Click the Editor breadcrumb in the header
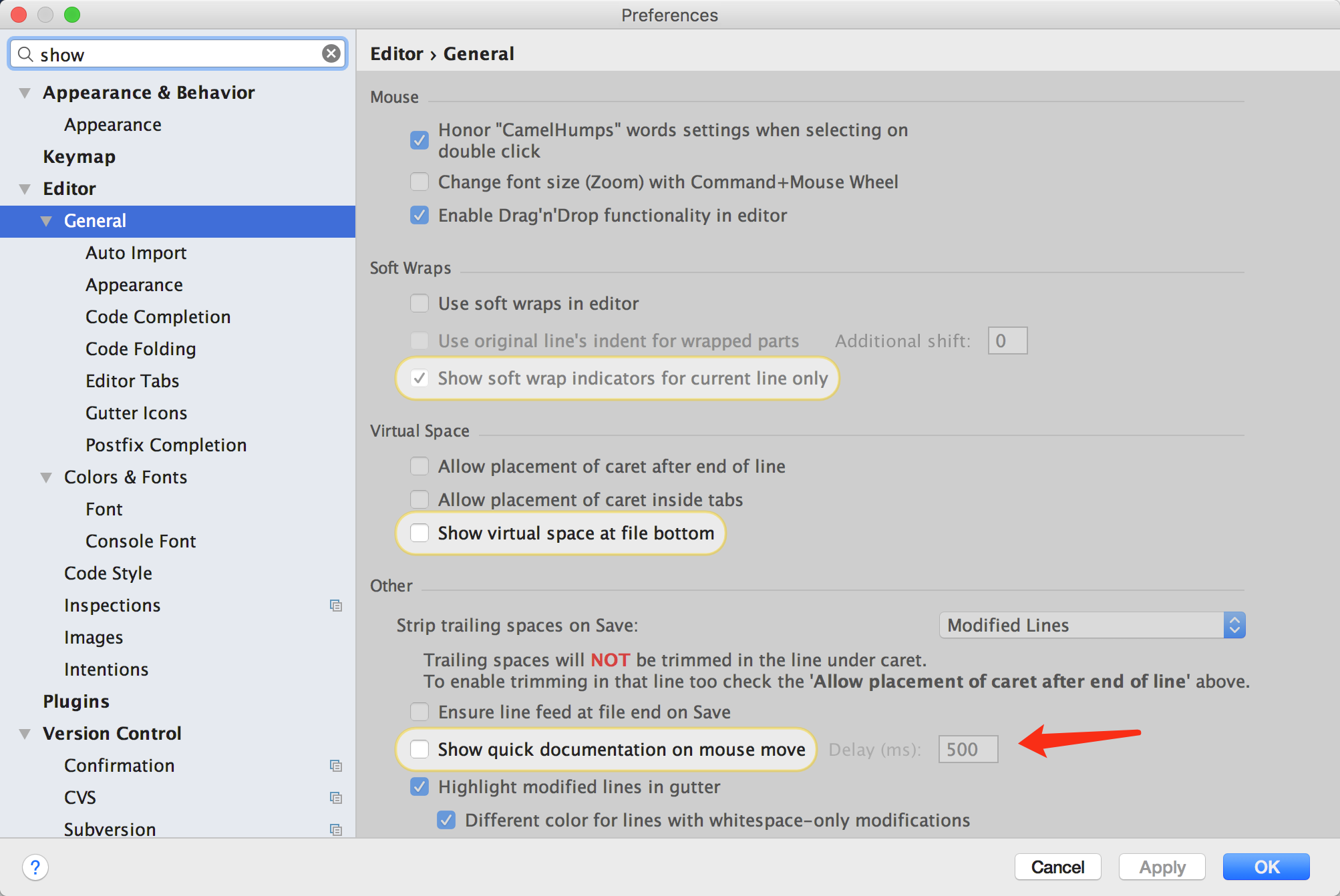Screen dimensions: 1340x896 (397, 53)
